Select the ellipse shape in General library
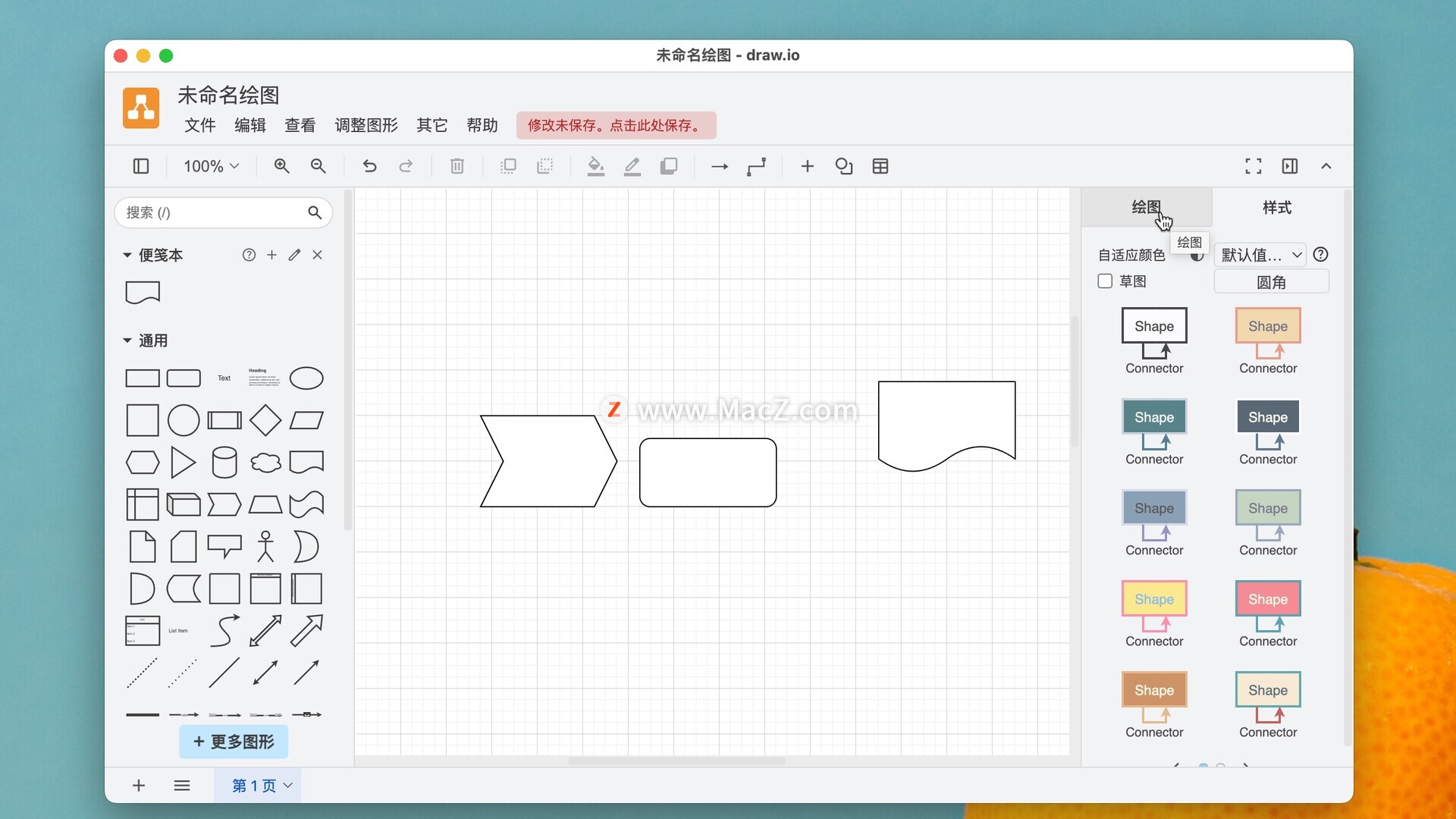This screenshot has height=819, width=1456. (306, 378)
